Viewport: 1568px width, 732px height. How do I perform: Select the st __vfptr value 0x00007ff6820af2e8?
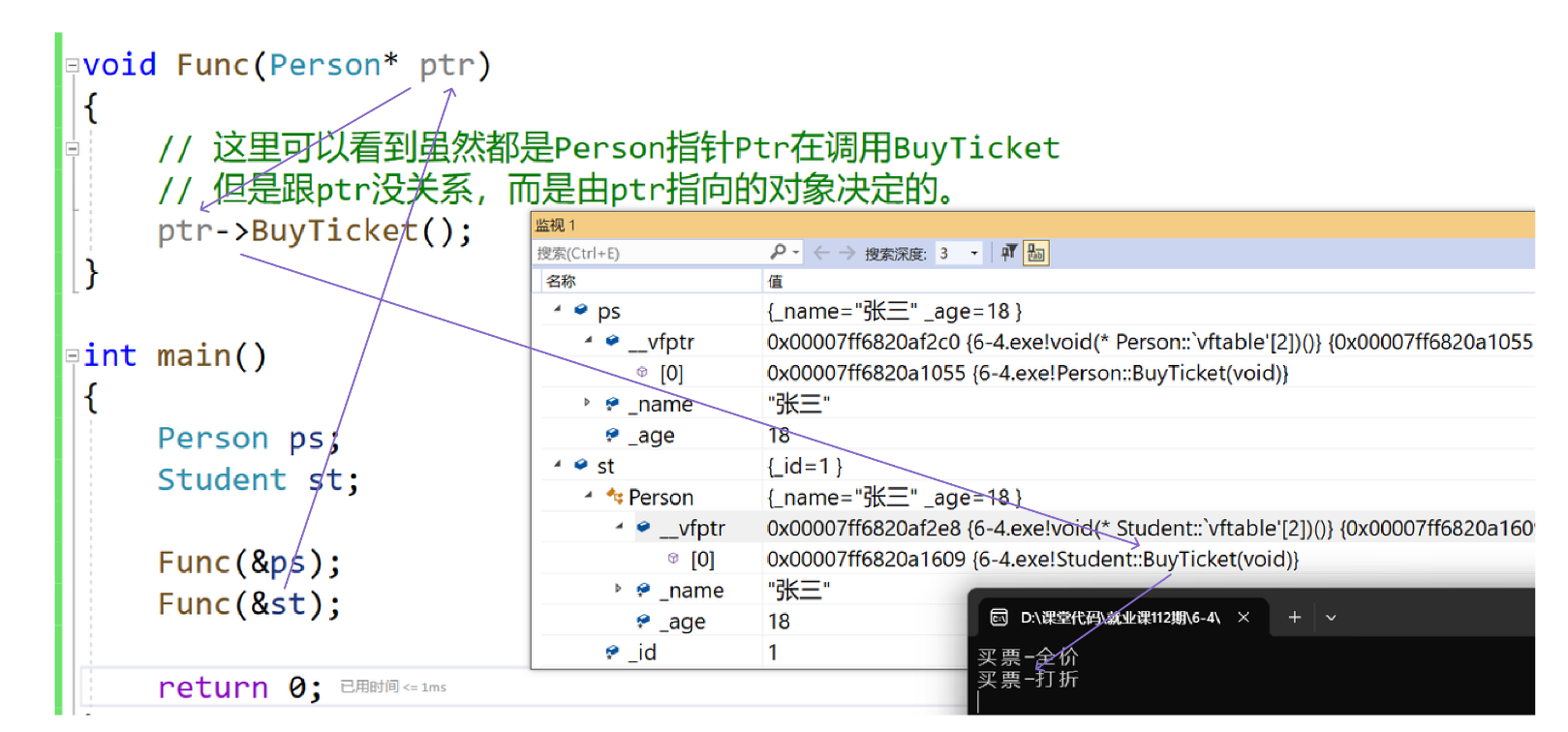863,528
